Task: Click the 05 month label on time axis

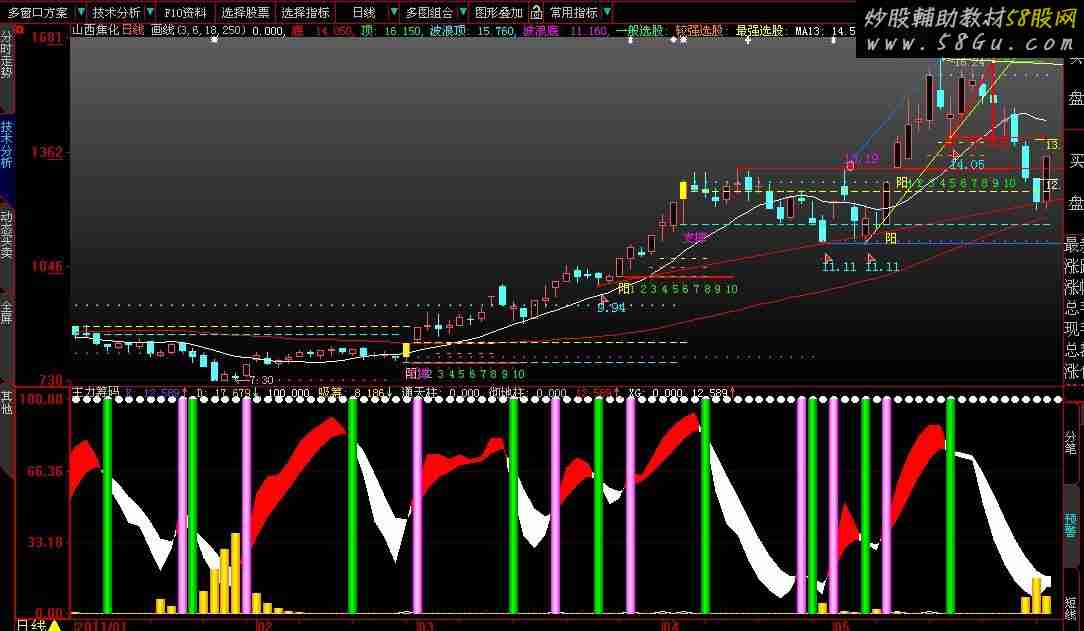Action: coord(840,626)
